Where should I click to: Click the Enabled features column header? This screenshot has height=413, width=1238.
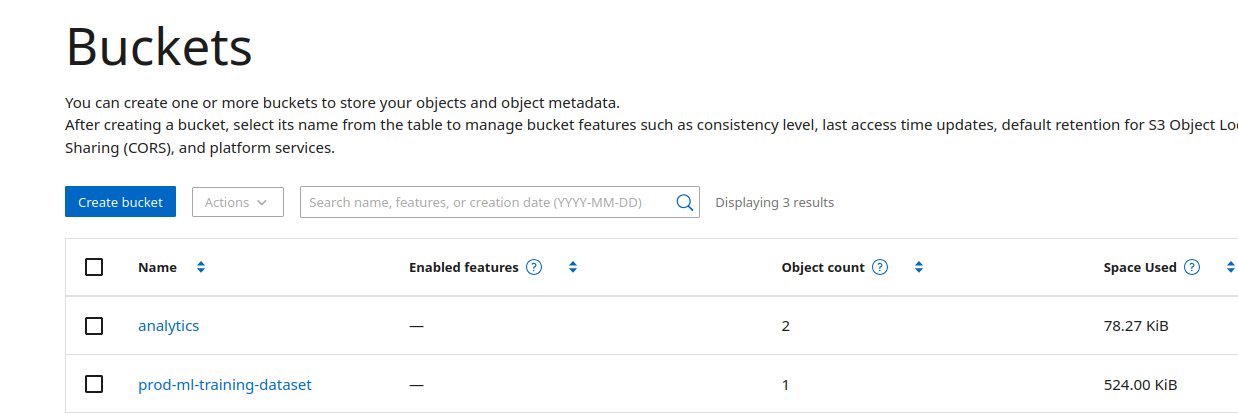[x=464, y=267]
